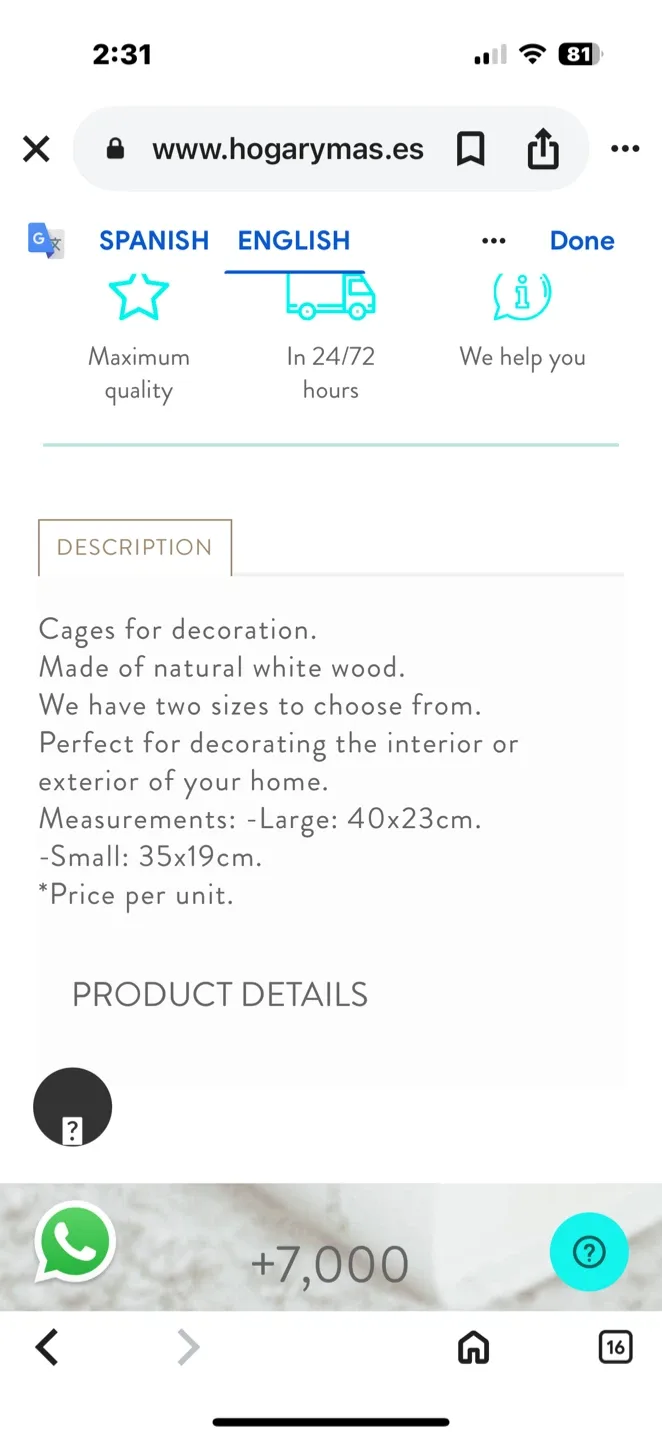Click the Maximum quality star icon
662x1440 pixels.
tap(139, 295)
